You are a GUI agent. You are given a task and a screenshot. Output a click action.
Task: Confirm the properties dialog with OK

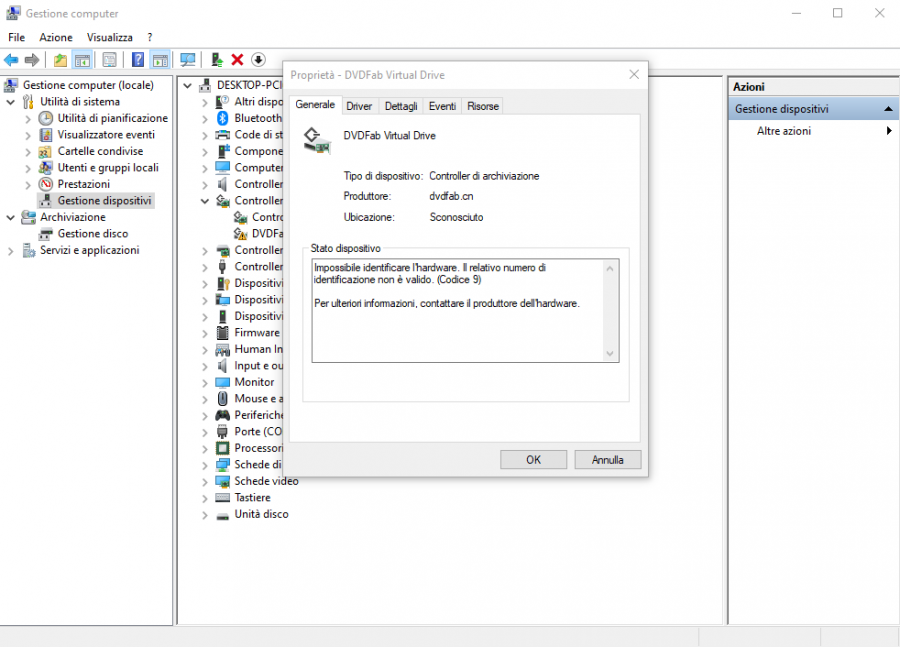pyautogui.click(x=533, y=460)
